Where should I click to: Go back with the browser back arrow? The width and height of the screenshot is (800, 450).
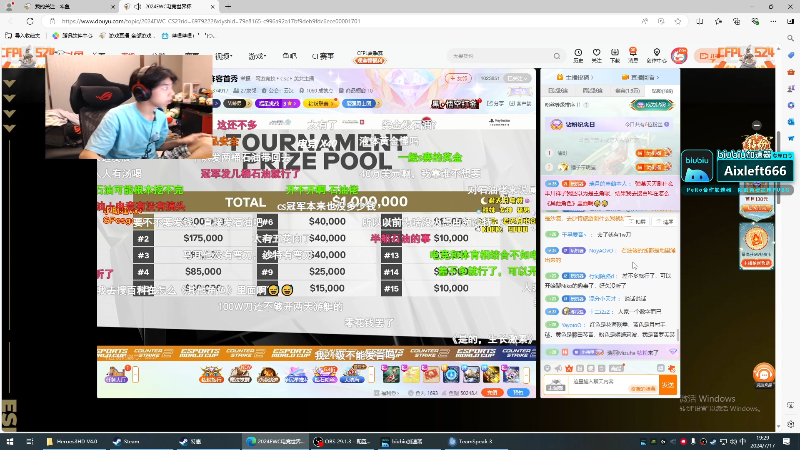(11, 21)
